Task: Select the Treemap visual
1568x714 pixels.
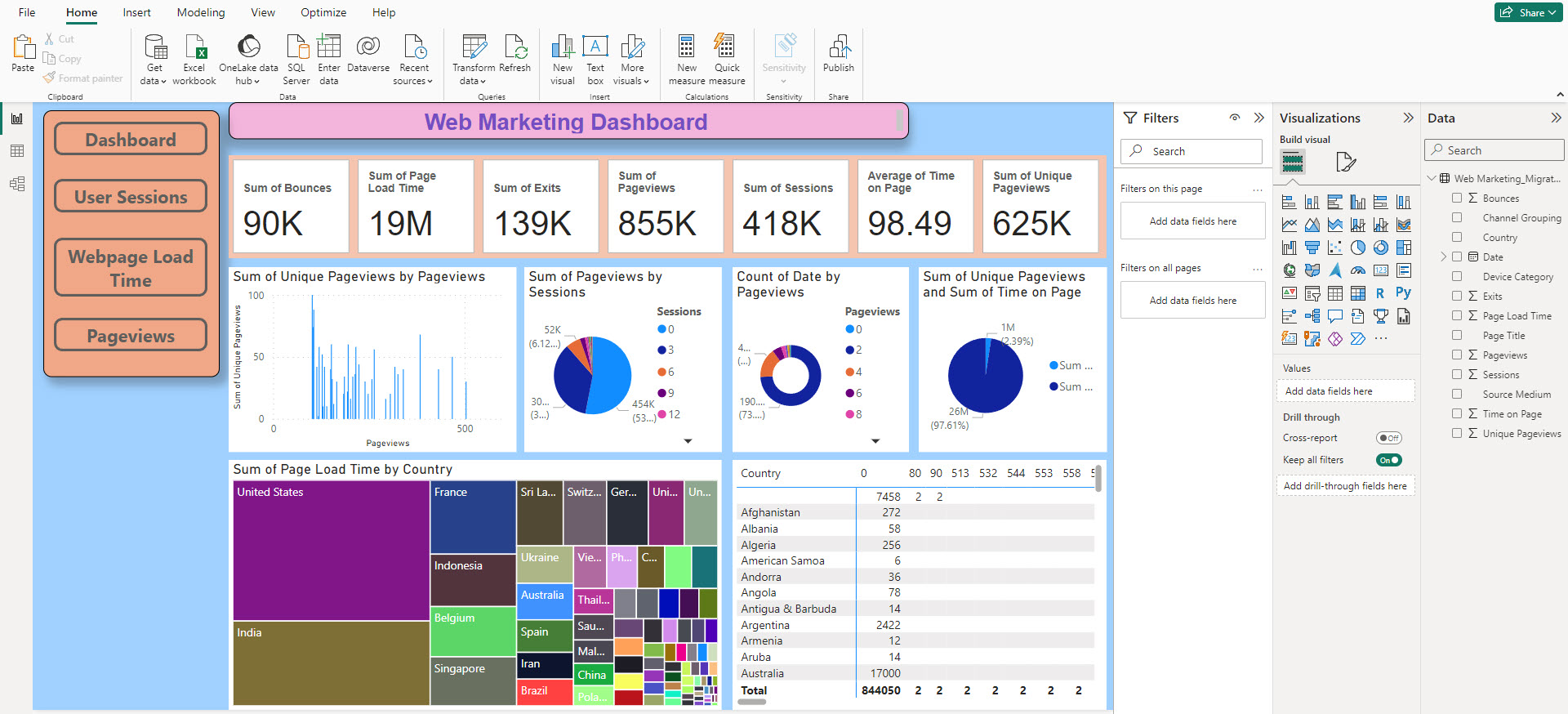Action: [x=1404, y=248]
